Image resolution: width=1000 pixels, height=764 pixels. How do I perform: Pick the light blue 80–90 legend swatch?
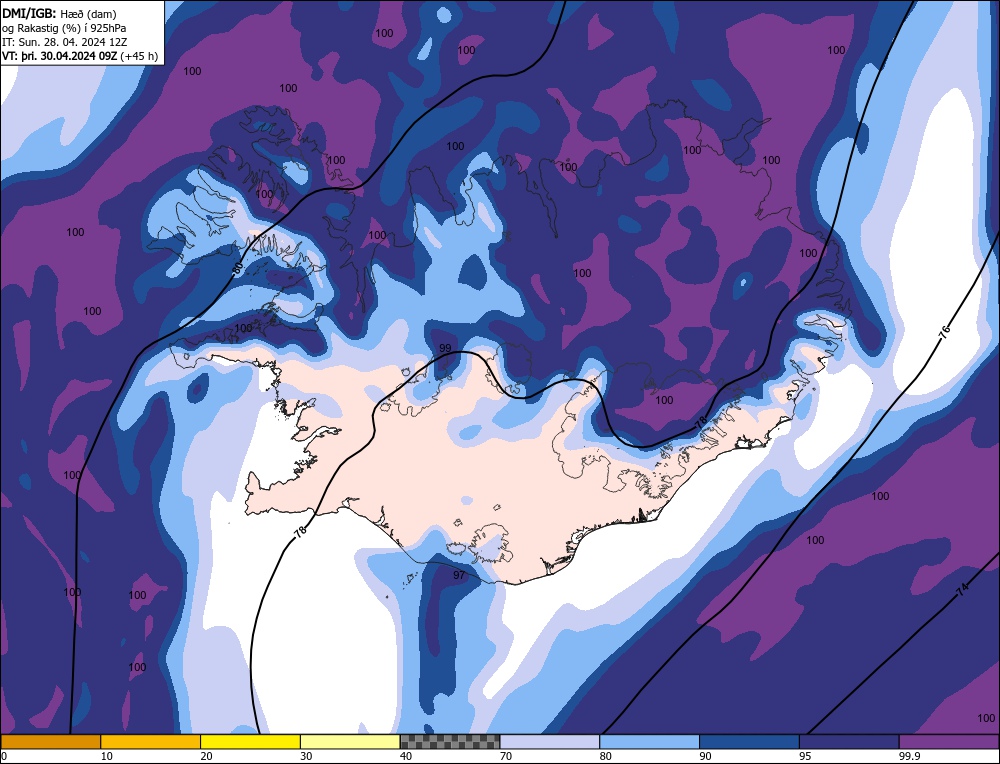[x=649, y=741]
